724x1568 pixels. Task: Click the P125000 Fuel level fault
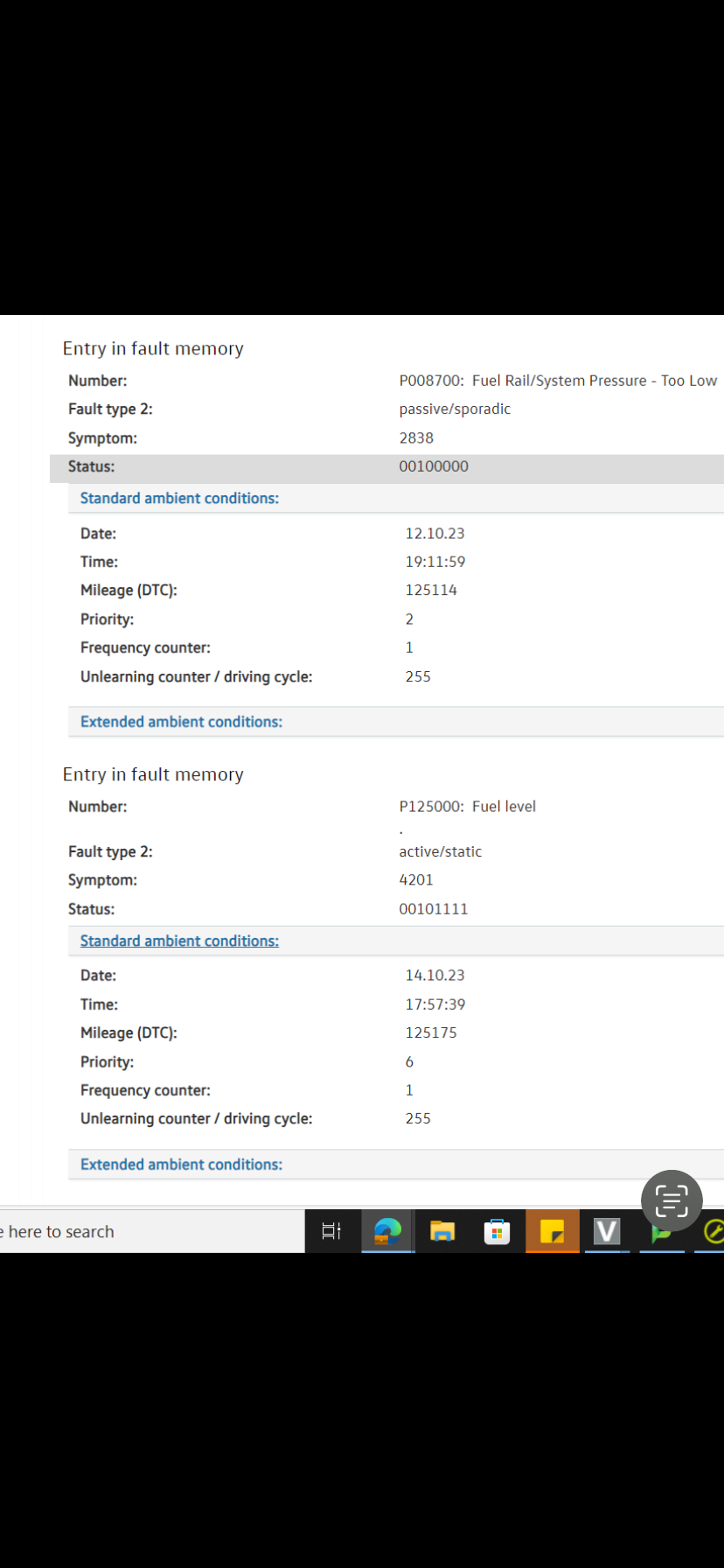467,807
